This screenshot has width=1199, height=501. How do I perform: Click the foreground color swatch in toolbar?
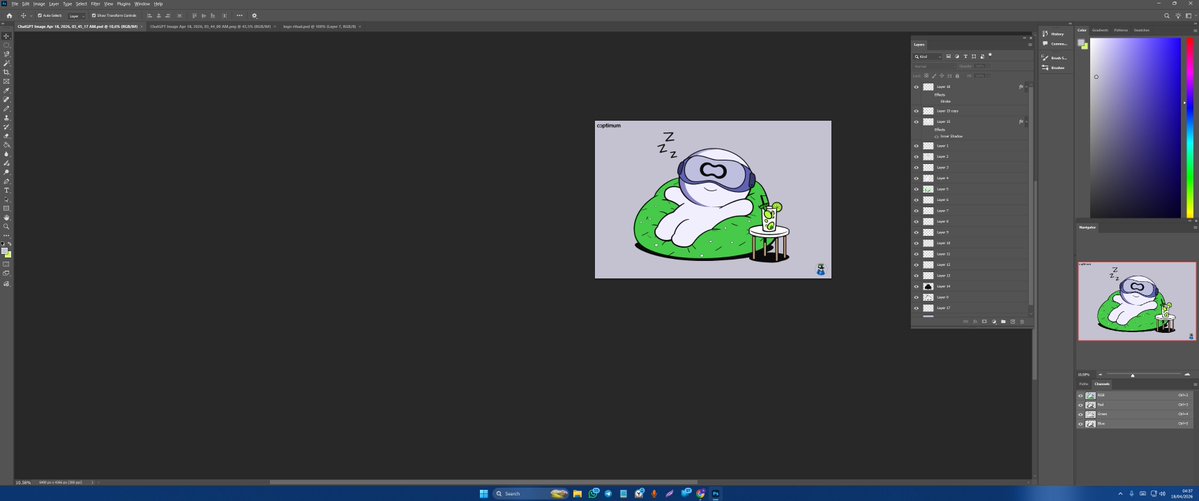click(x=5, y=251)
